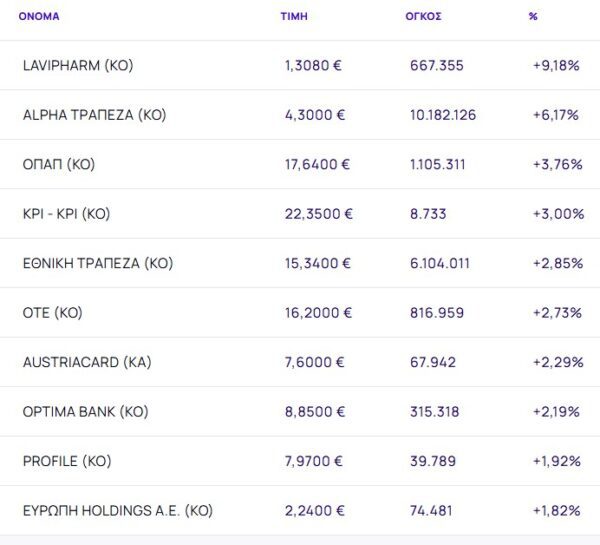The image size is (600, 545).
Task: Open the AUSTRIACARD (ΚΑ) listing
Action: (86, 362)
